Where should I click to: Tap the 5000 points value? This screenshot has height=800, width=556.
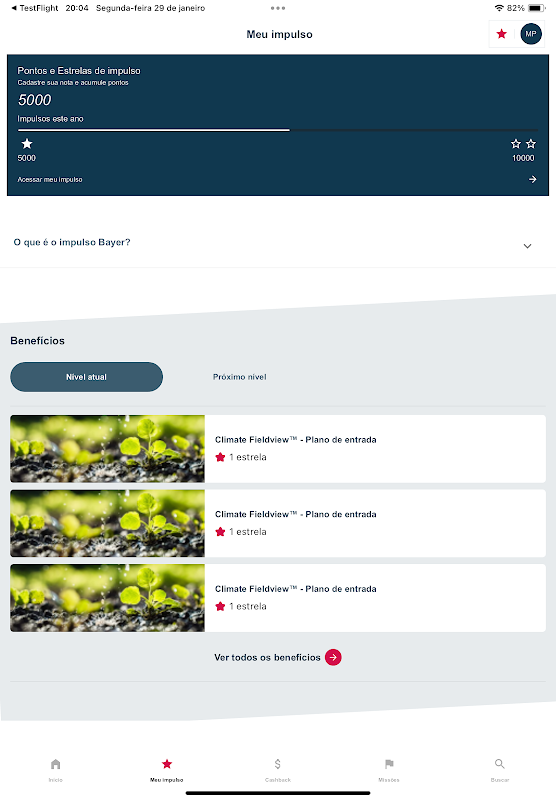35,100
